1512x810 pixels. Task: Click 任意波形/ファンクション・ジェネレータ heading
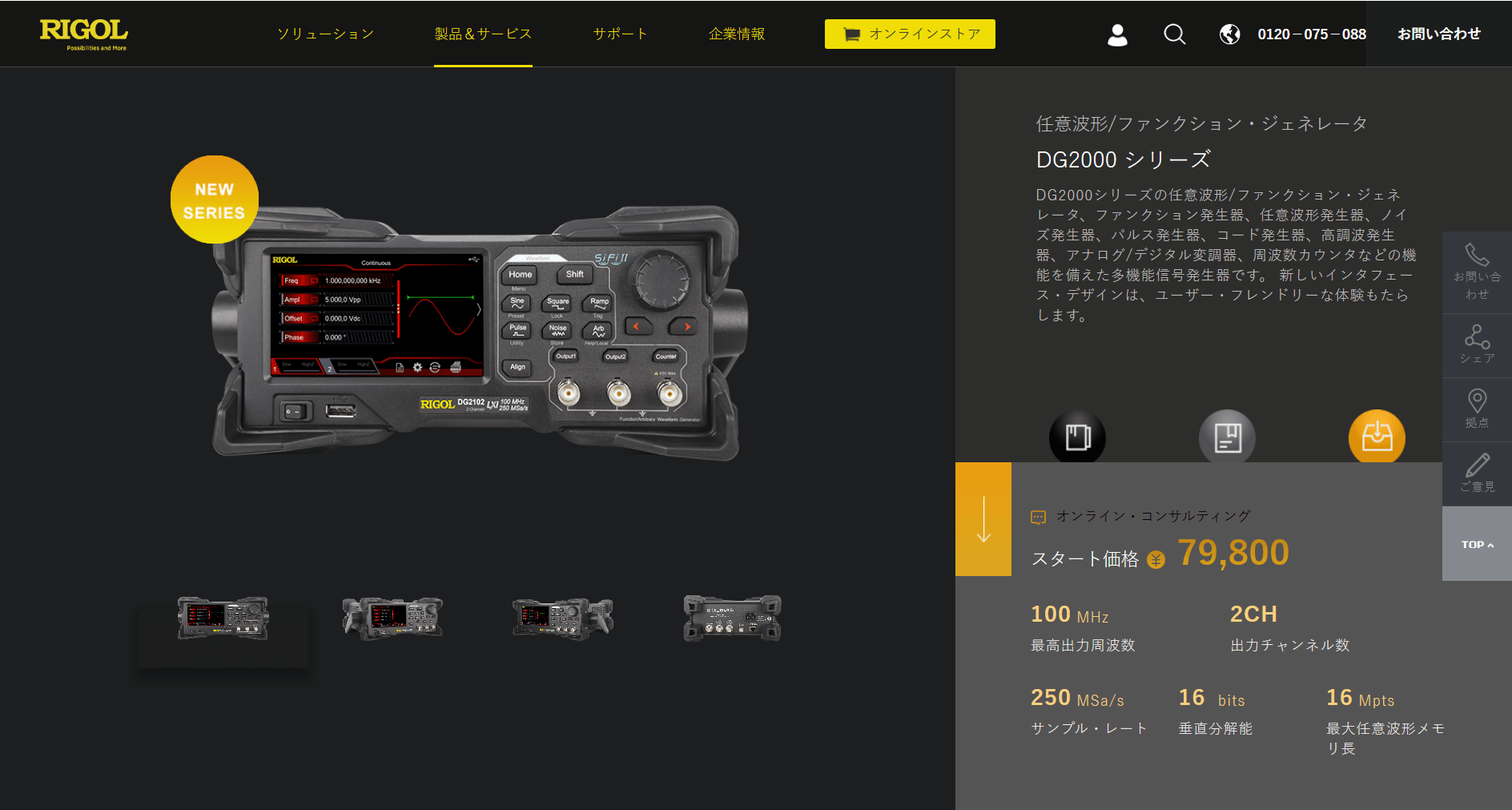(1201, 123)
